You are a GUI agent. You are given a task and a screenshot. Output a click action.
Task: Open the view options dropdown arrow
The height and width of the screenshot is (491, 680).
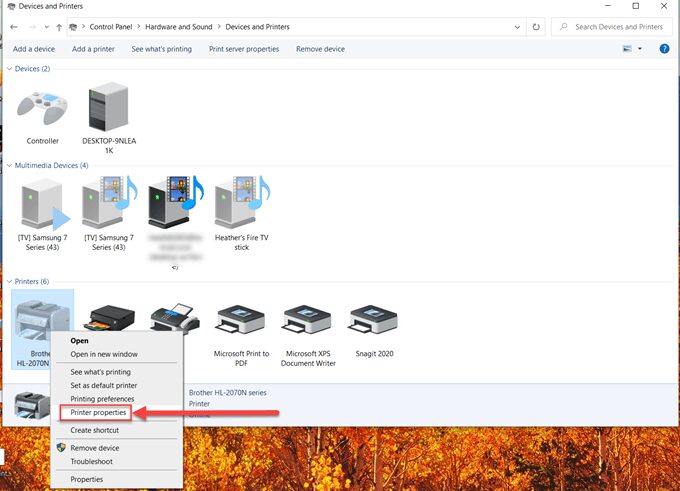click(640, 48)
